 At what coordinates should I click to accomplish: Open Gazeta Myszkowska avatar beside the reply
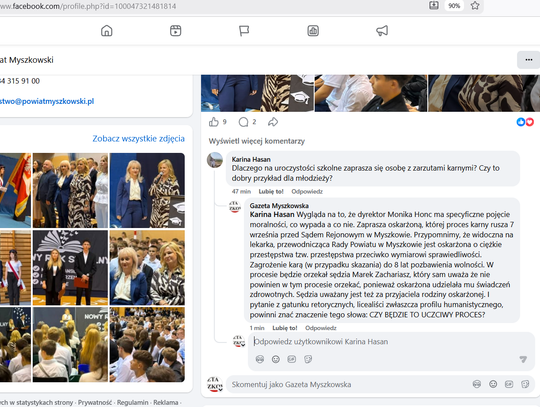coord(235,207)
